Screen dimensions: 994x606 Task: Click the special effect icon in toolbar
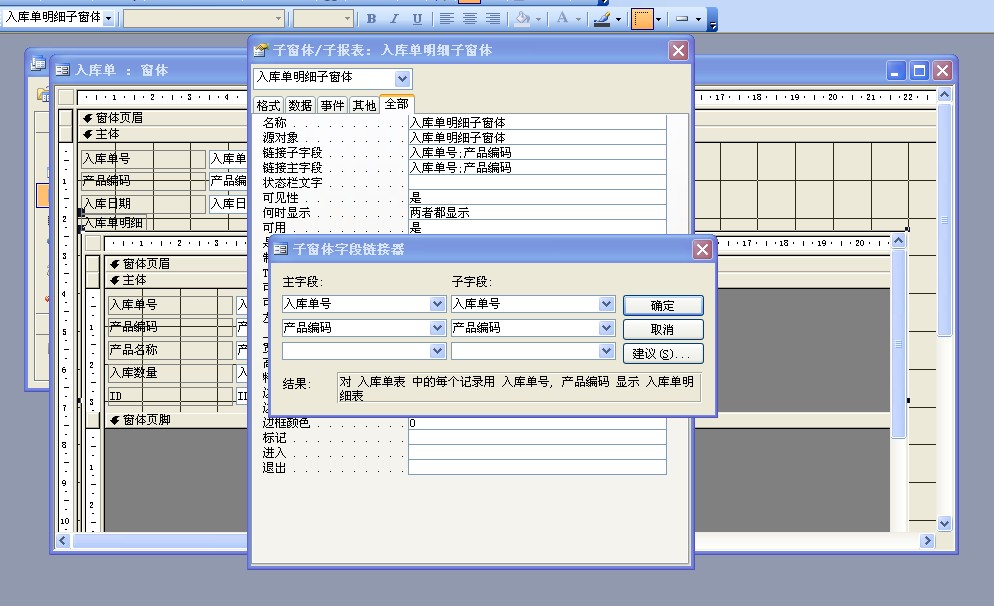click(682, 18)
